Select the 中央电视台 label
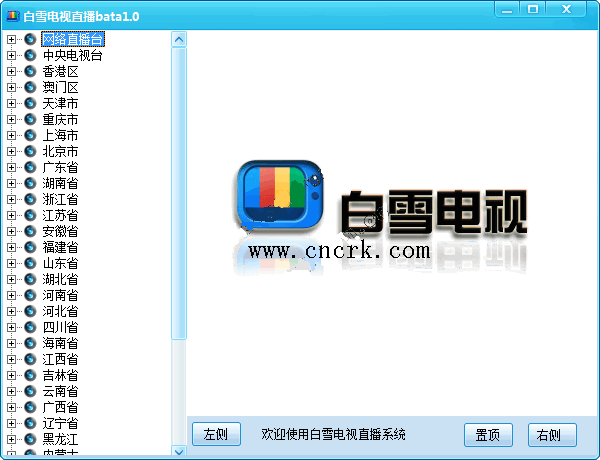 coord(73,55)
